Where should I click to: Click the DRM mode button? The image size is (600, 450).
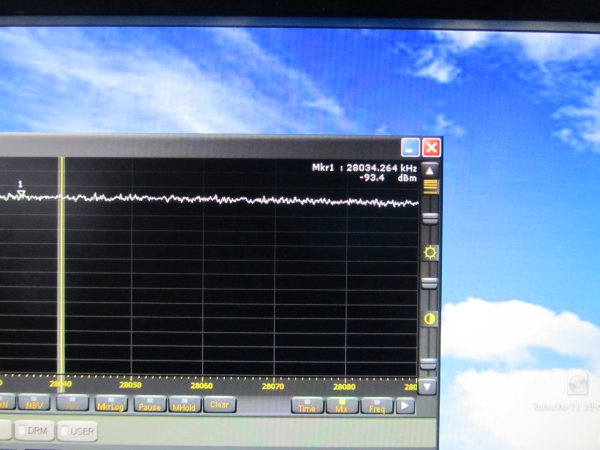click(33, 430)
